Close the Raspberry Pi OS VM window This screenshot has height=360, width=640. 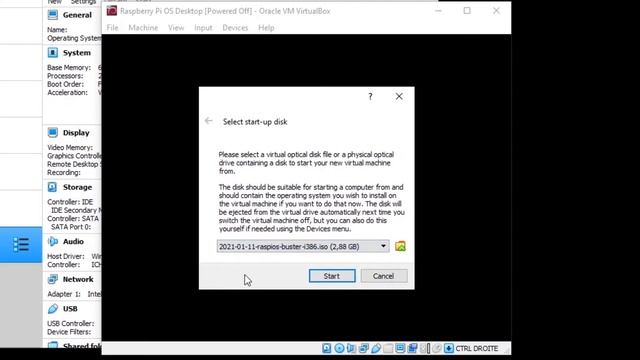point(496,11)
